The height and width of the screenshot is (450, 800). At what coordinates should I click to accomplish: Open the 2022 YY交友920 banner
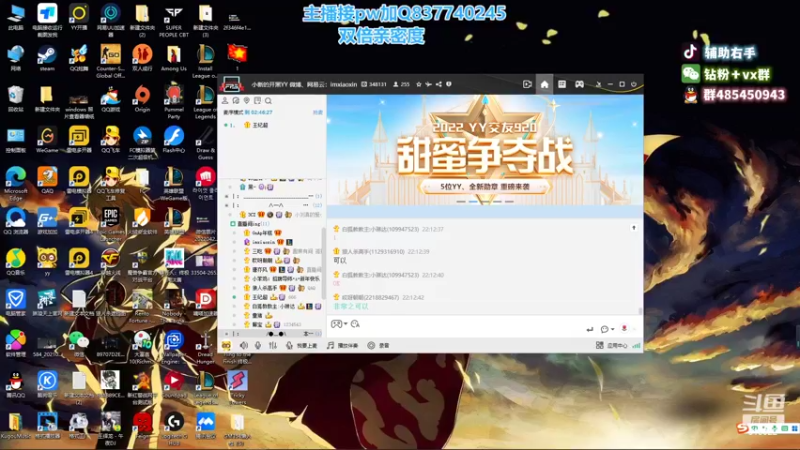485,150
